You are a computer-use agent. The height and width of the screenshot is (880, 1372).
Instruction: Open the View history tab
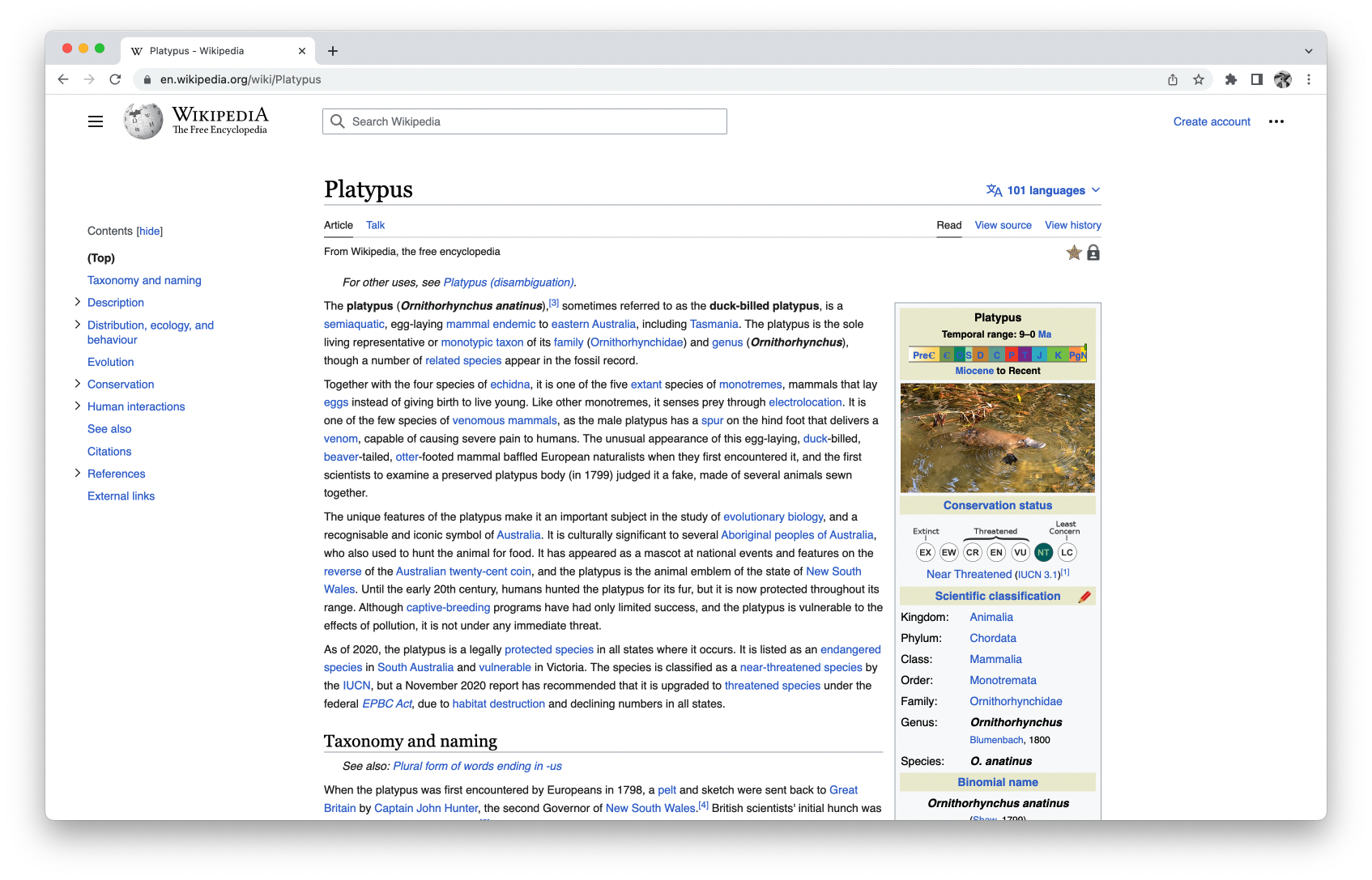[x=1072, y=225]
